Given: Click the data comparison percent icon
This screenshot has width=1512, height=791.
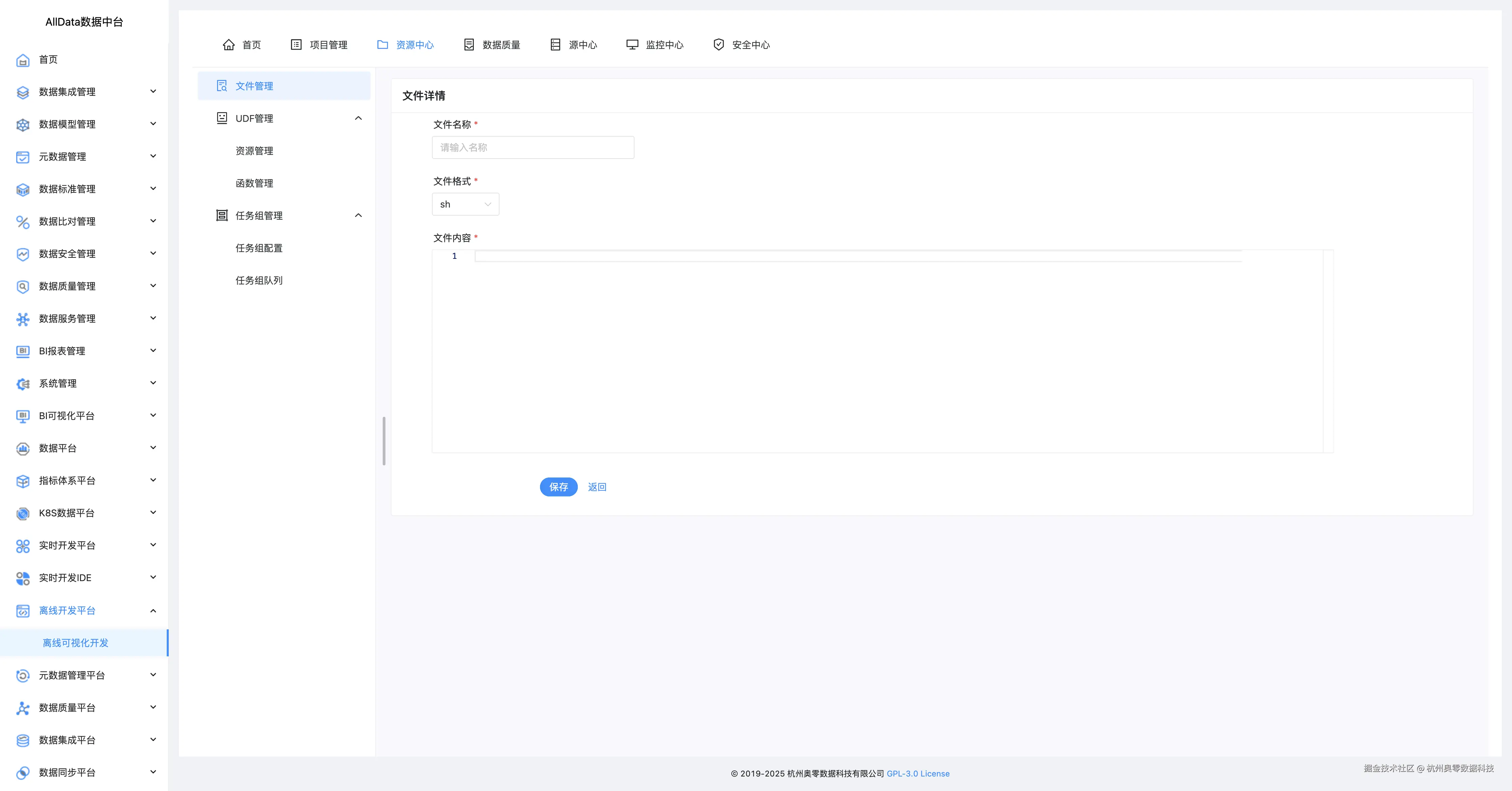Looking at the screenshot, I should point(22,222).
